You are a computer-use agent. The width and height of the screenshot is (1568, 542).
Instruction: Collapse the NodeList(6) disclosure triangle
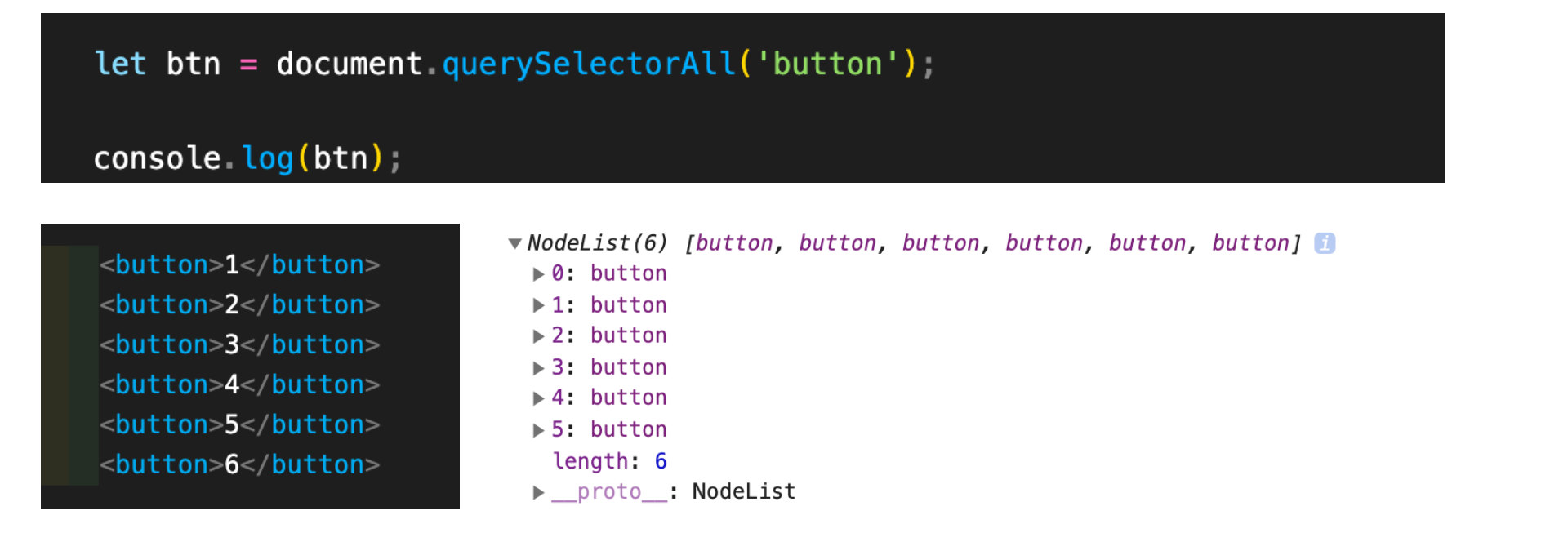[x=514, y=243]
